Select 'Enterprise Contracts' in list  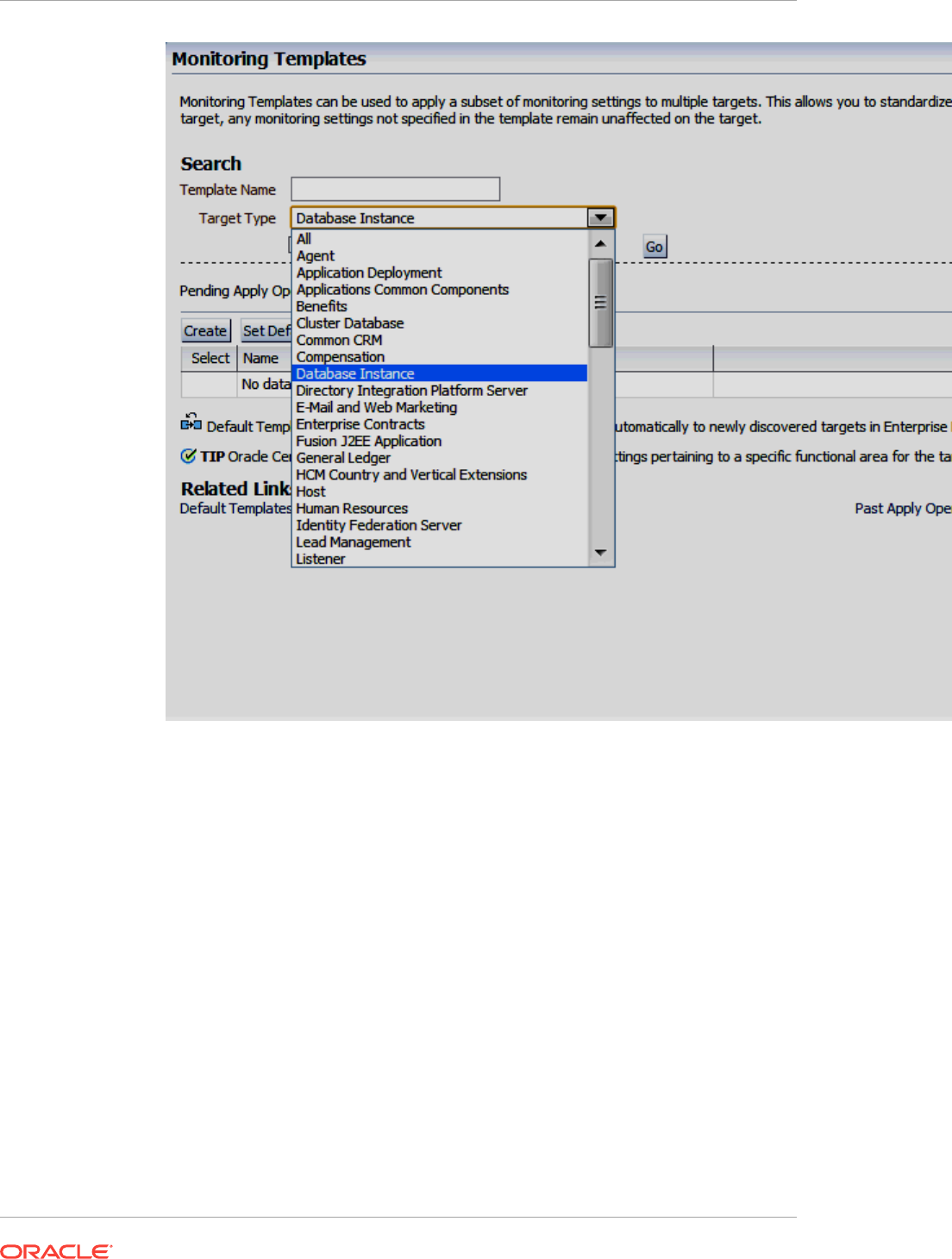[x=440, y=424]
